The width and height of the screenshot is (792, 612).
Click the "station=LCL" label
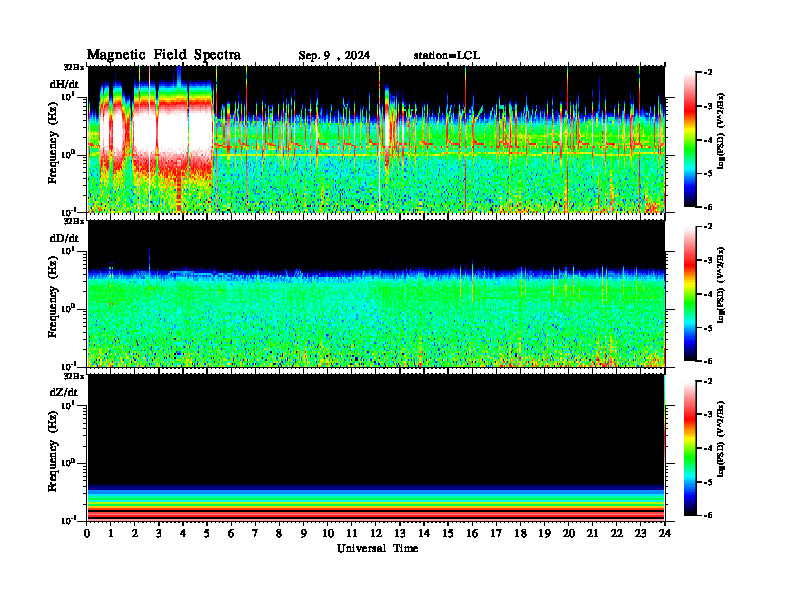pos(447,56)
